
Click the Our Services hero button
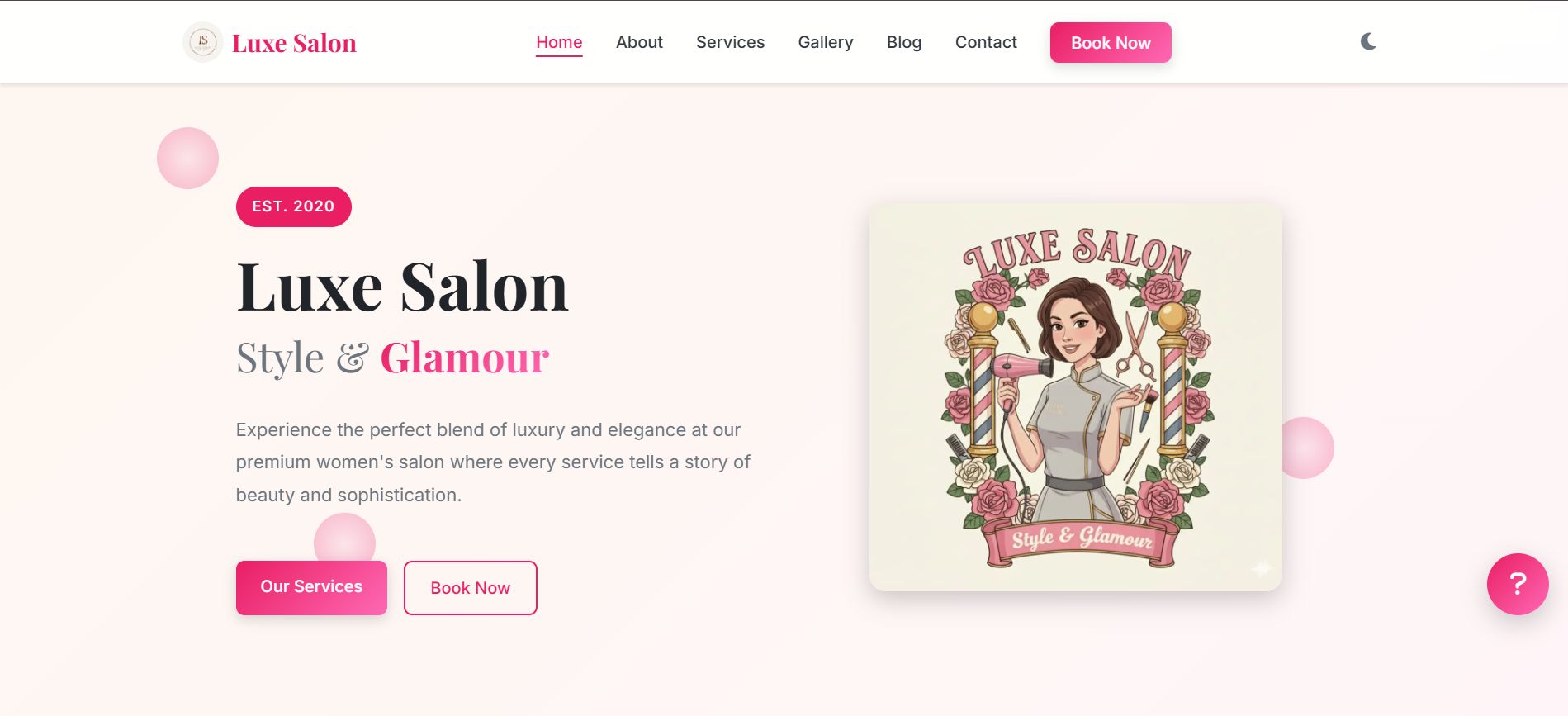point(311,587)
